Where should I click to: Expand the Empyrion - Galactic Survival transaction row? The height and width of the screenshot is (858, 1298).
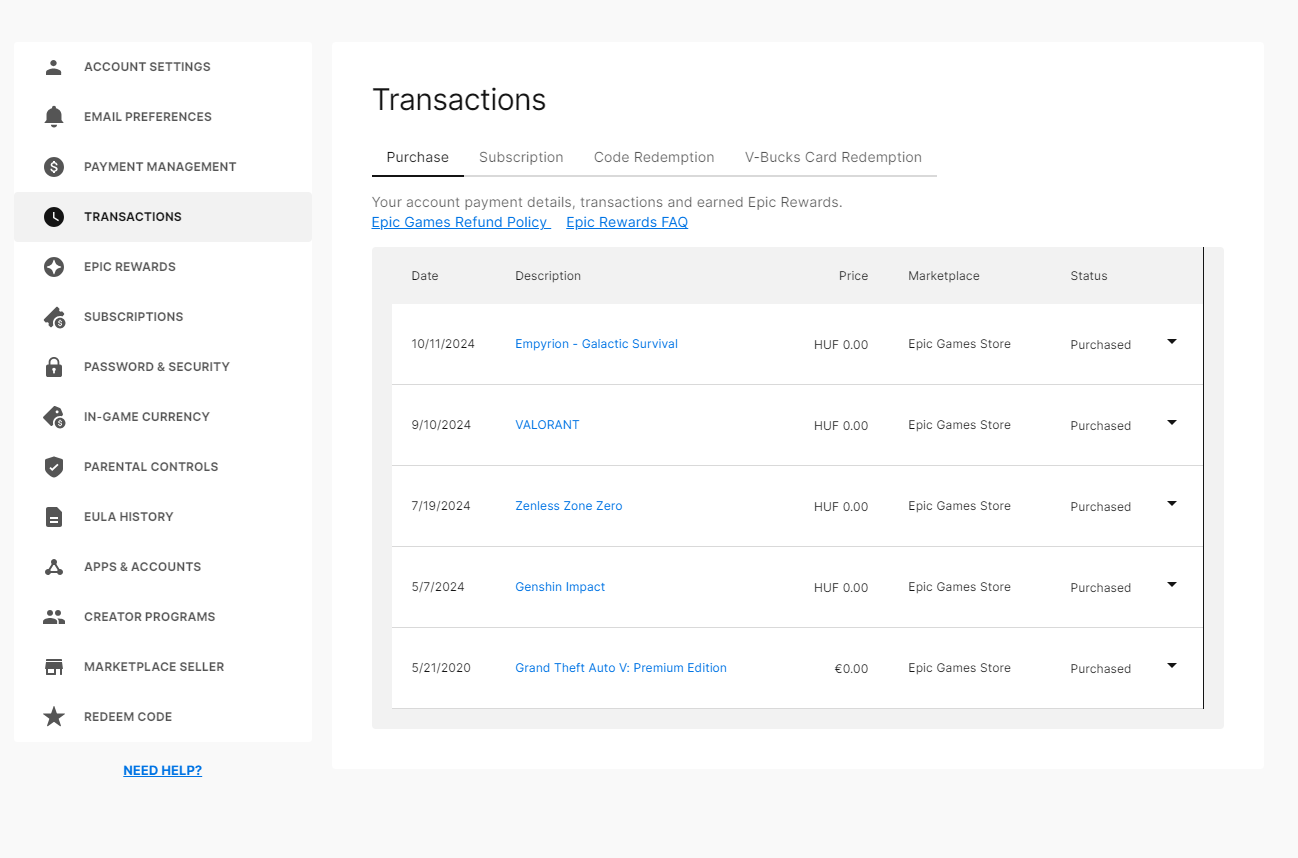tap(1172, 342)
